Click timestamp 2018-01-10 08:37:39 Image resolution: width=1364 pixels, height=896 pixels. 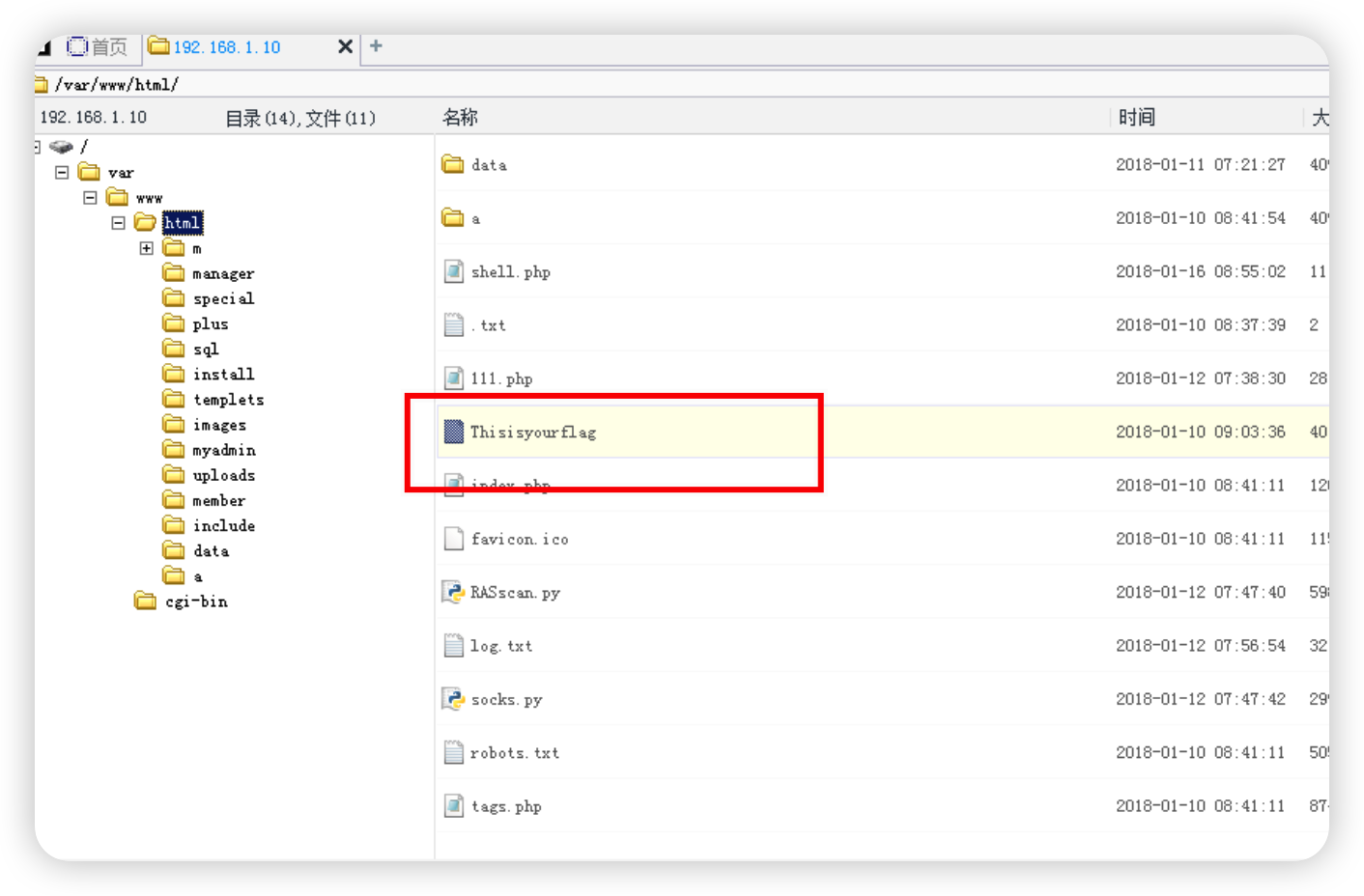1201,324
